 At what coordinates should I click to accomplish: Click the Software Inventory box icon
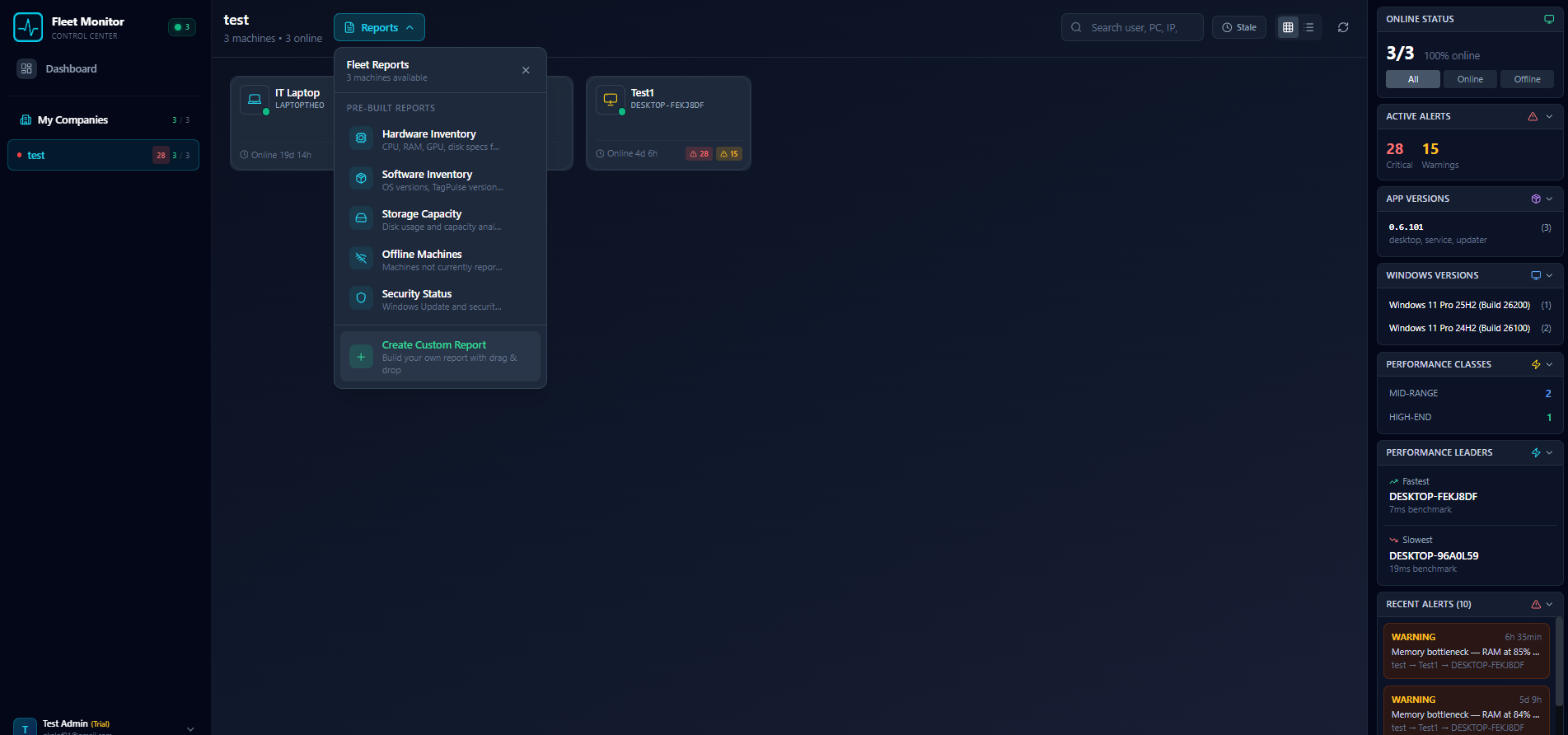tap(361, 178)
